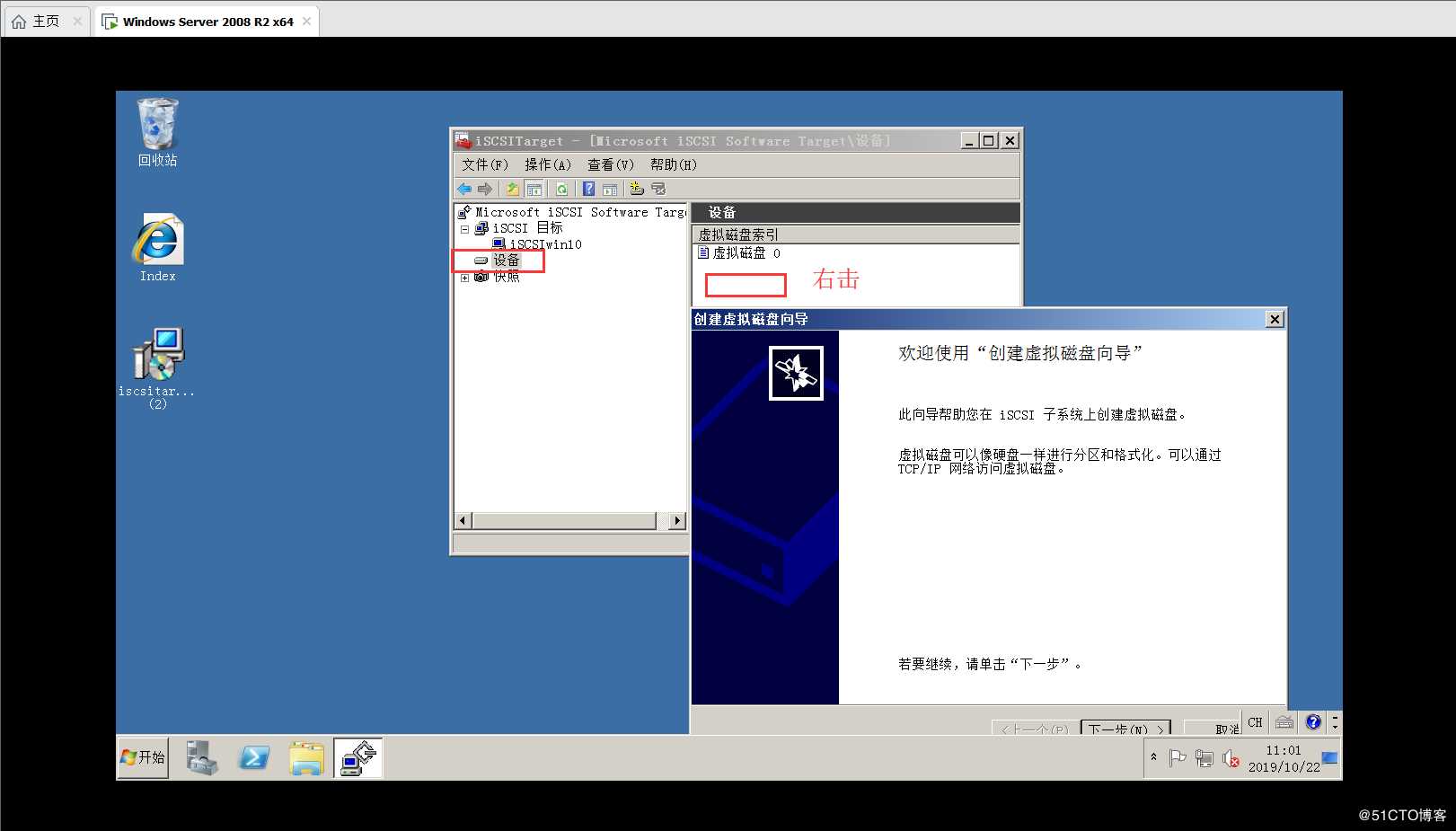This screenshot has width=1456, height=831.
Task: Open the 查看(V) menu
Action: click(x=611, y=164)
